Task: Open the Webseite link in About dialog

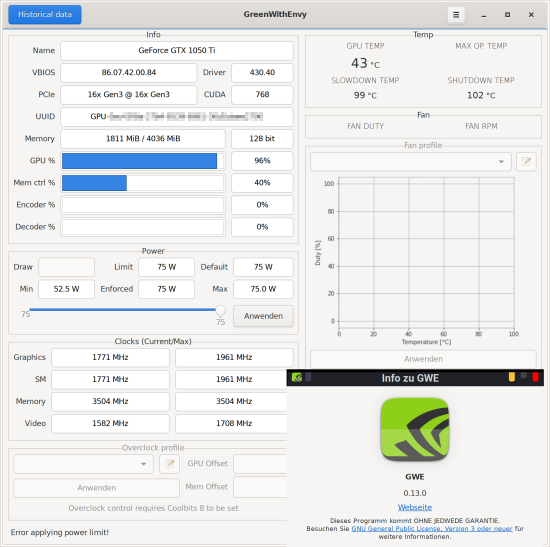Action: point(415,507)
